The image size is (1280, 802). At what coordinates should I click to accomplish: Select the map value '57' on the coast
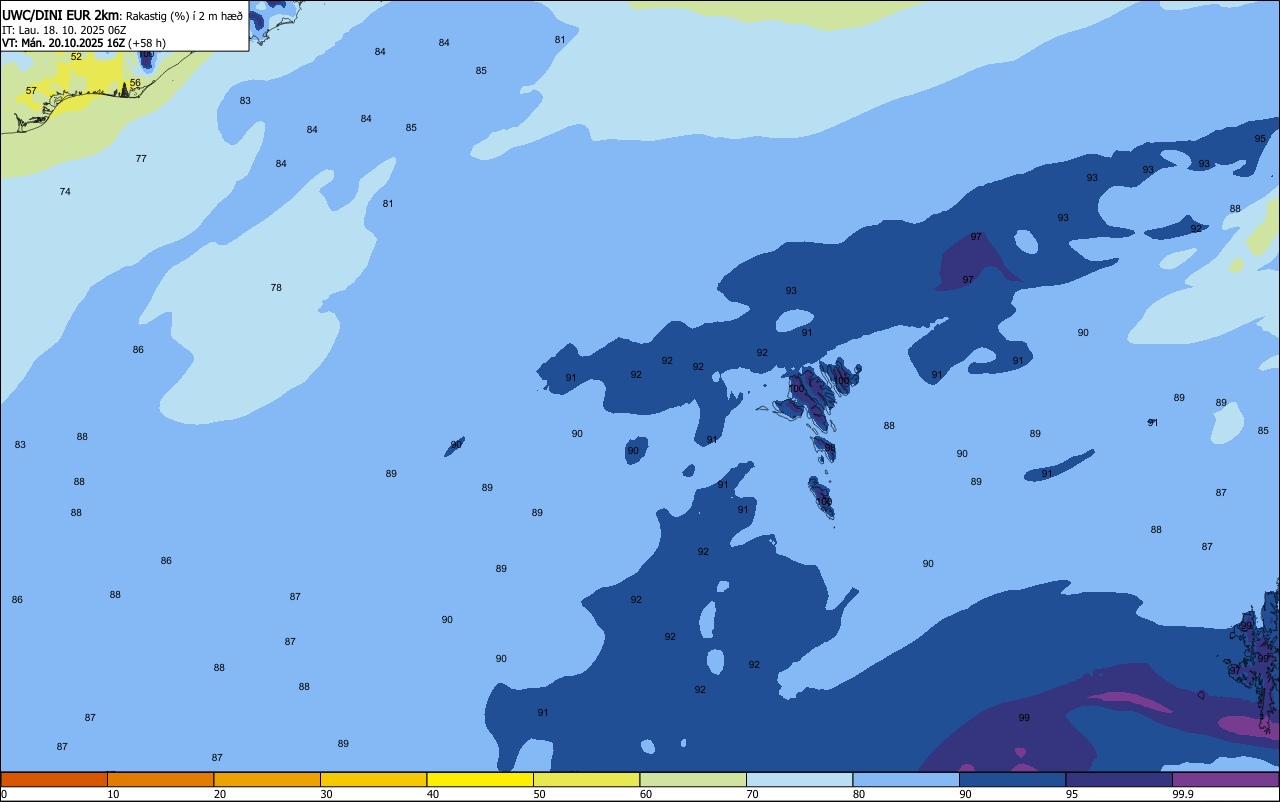click(x=31, y=91)
